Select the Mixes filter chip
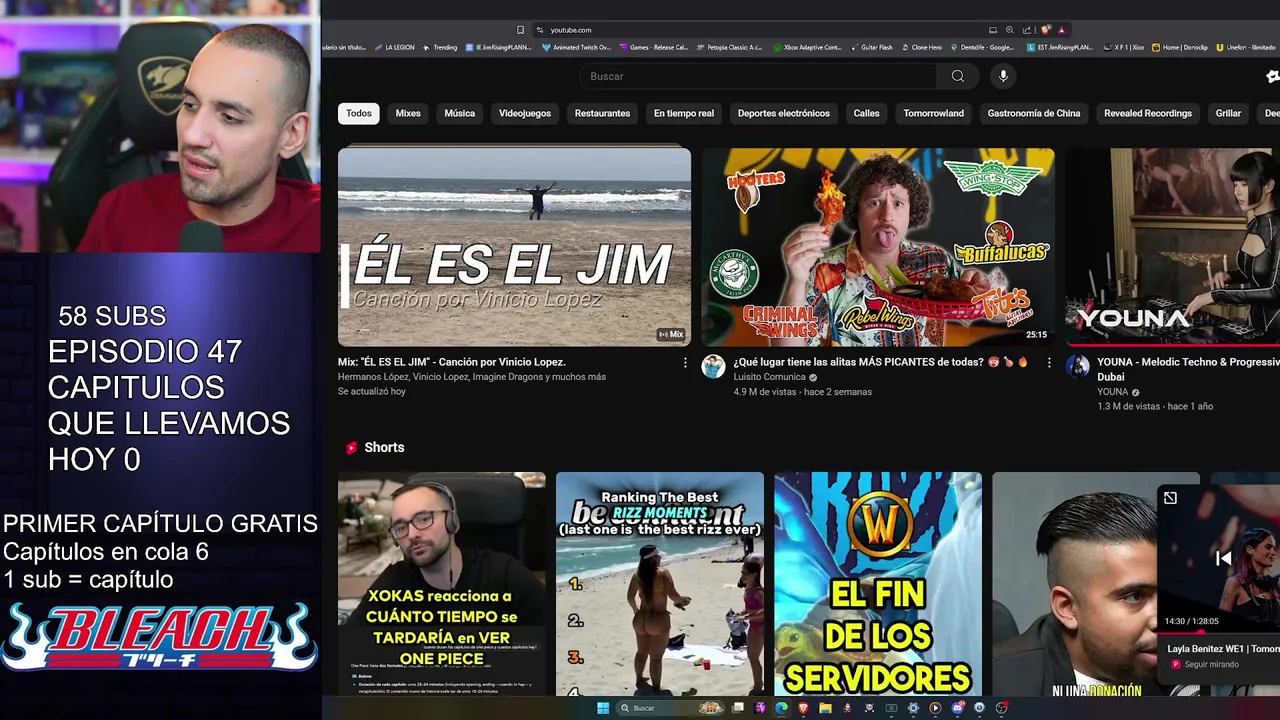 [408, 114]
